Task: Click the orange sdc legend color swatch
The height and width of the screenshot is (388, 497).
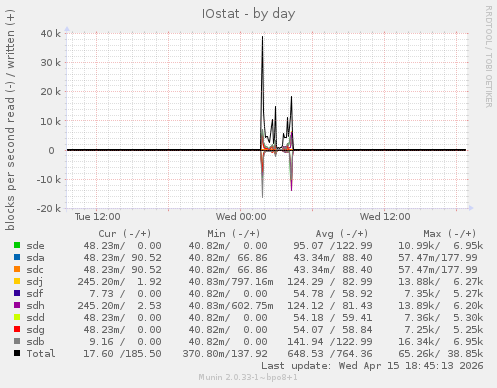Action: [x=17, y=269]
